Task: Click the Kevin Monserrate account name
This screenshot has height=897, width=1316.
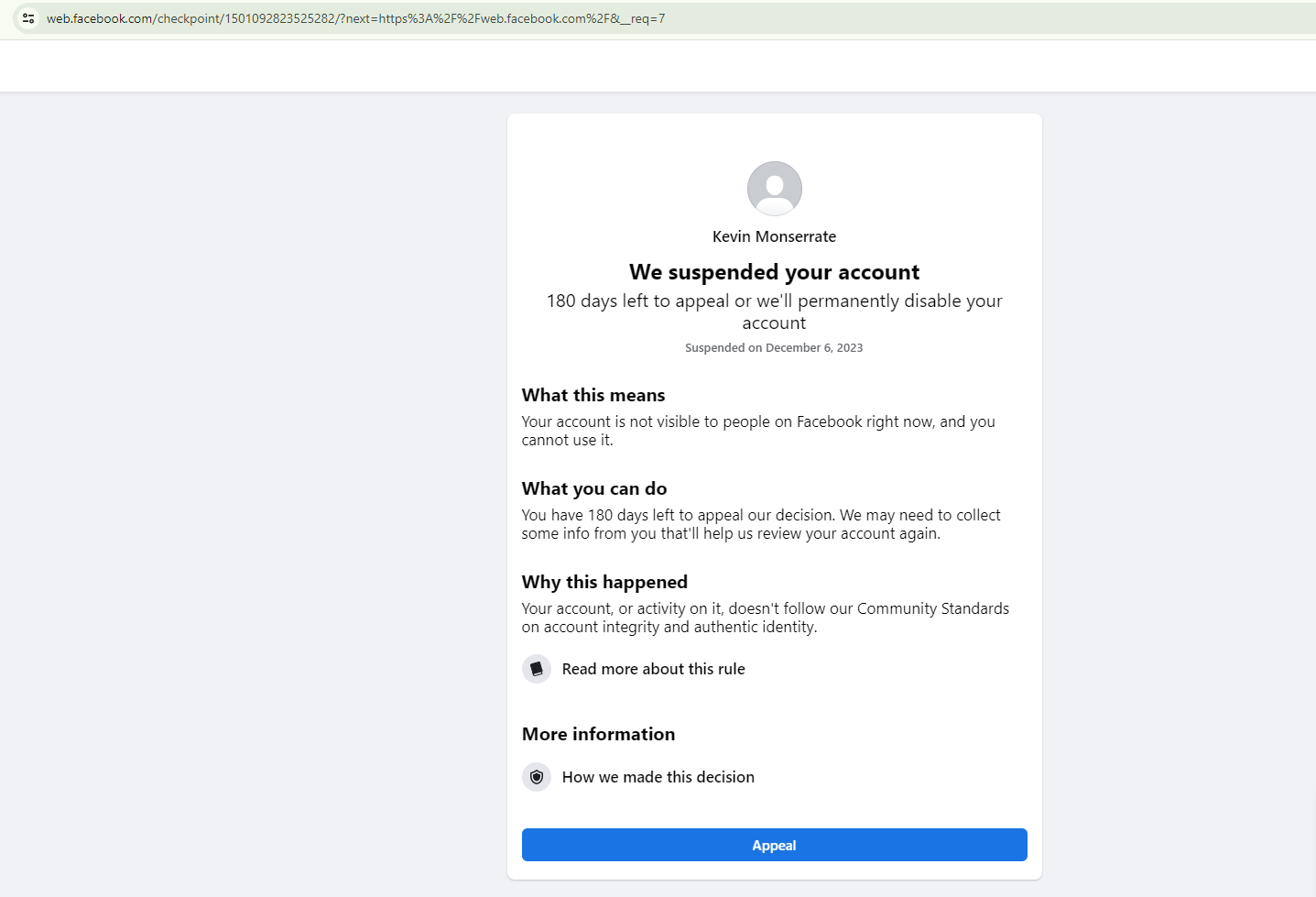Action: click(775, 236)
